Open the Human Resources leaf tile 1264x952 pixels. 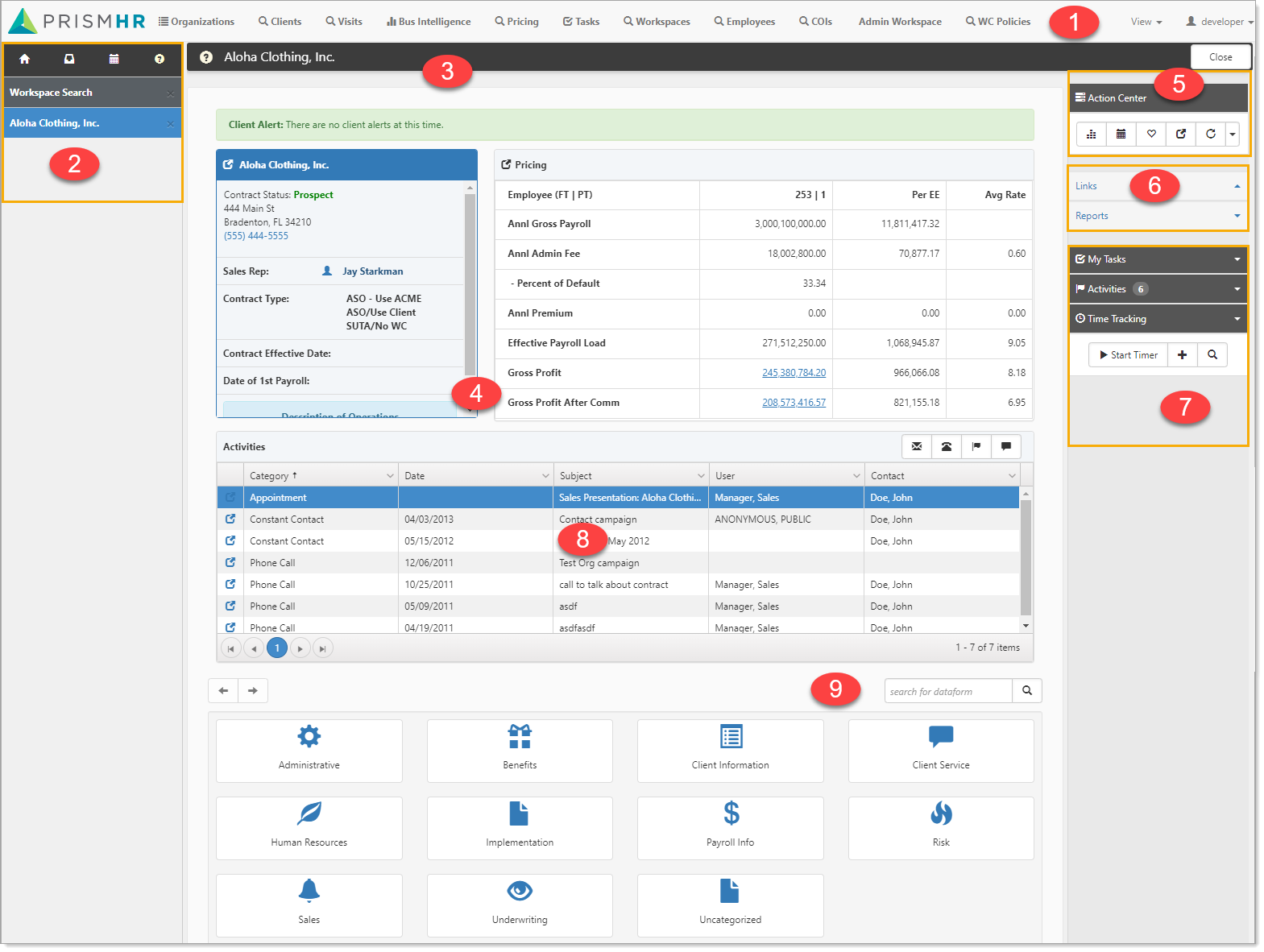click(x=309, y=828)
